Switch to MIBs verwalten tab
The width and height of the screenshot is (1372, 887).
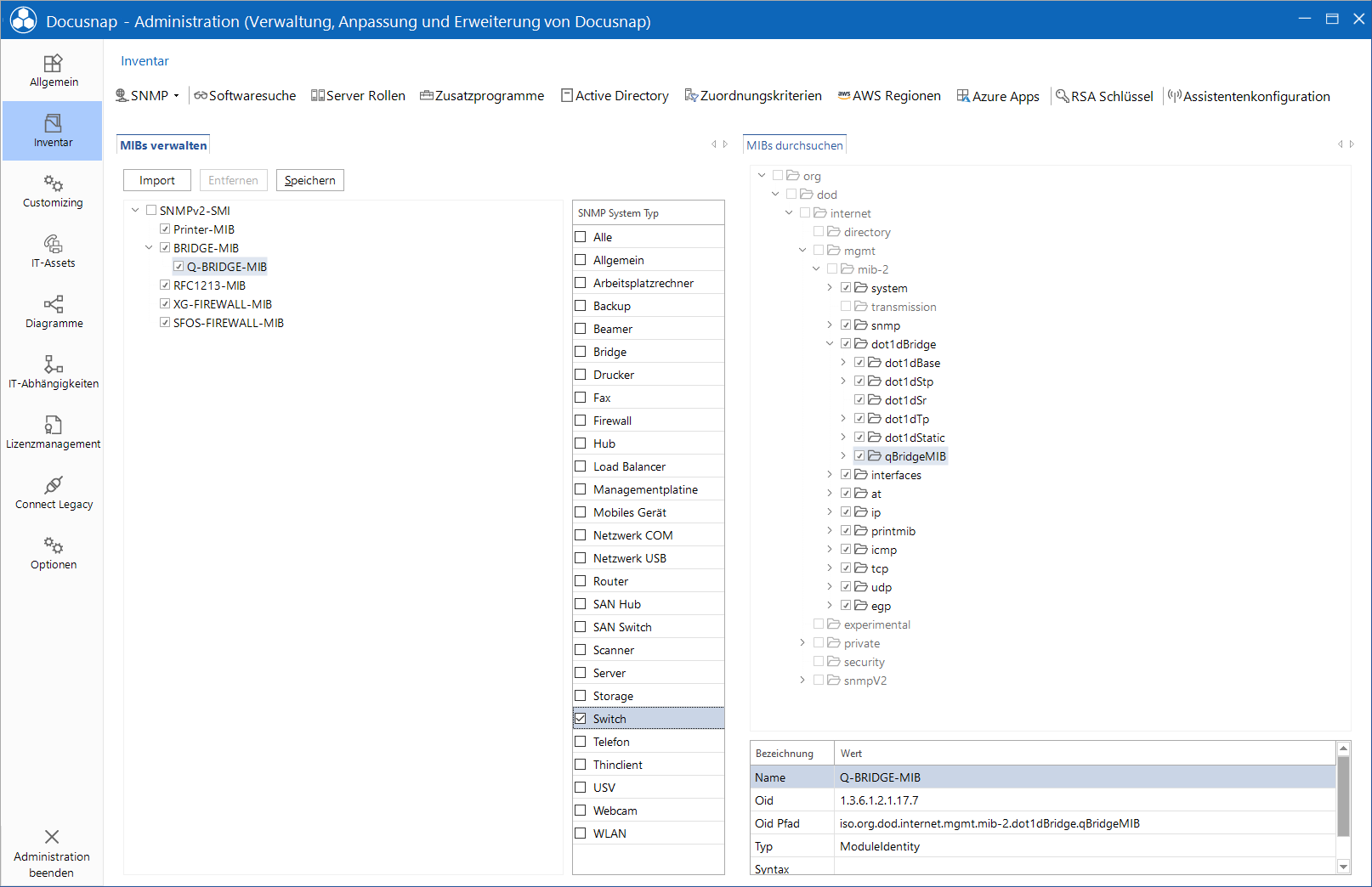pyautogui.click(x=163, y=145)
